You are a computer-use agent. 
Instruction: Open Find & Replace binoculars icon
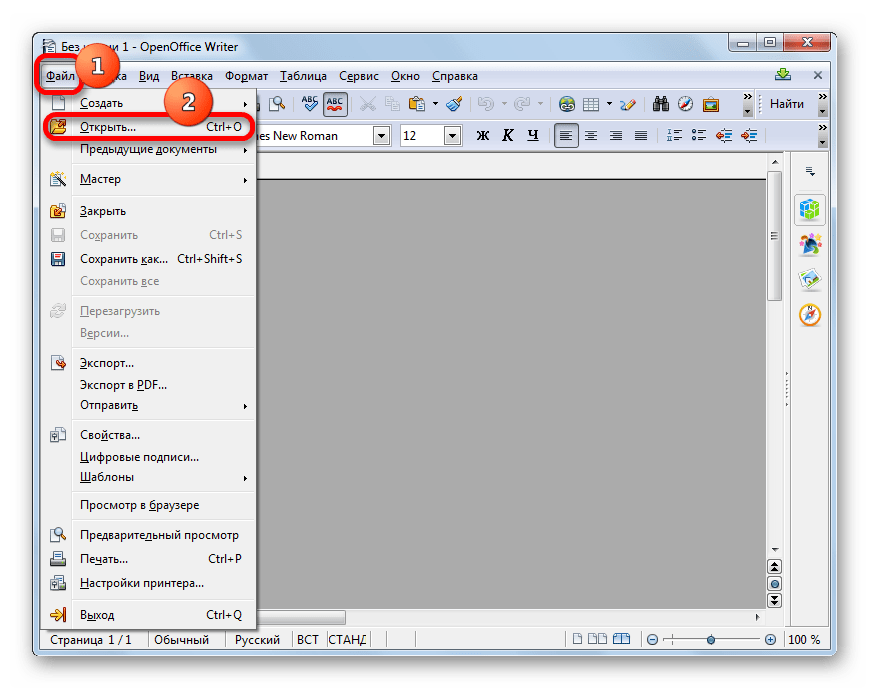(660, 104)
